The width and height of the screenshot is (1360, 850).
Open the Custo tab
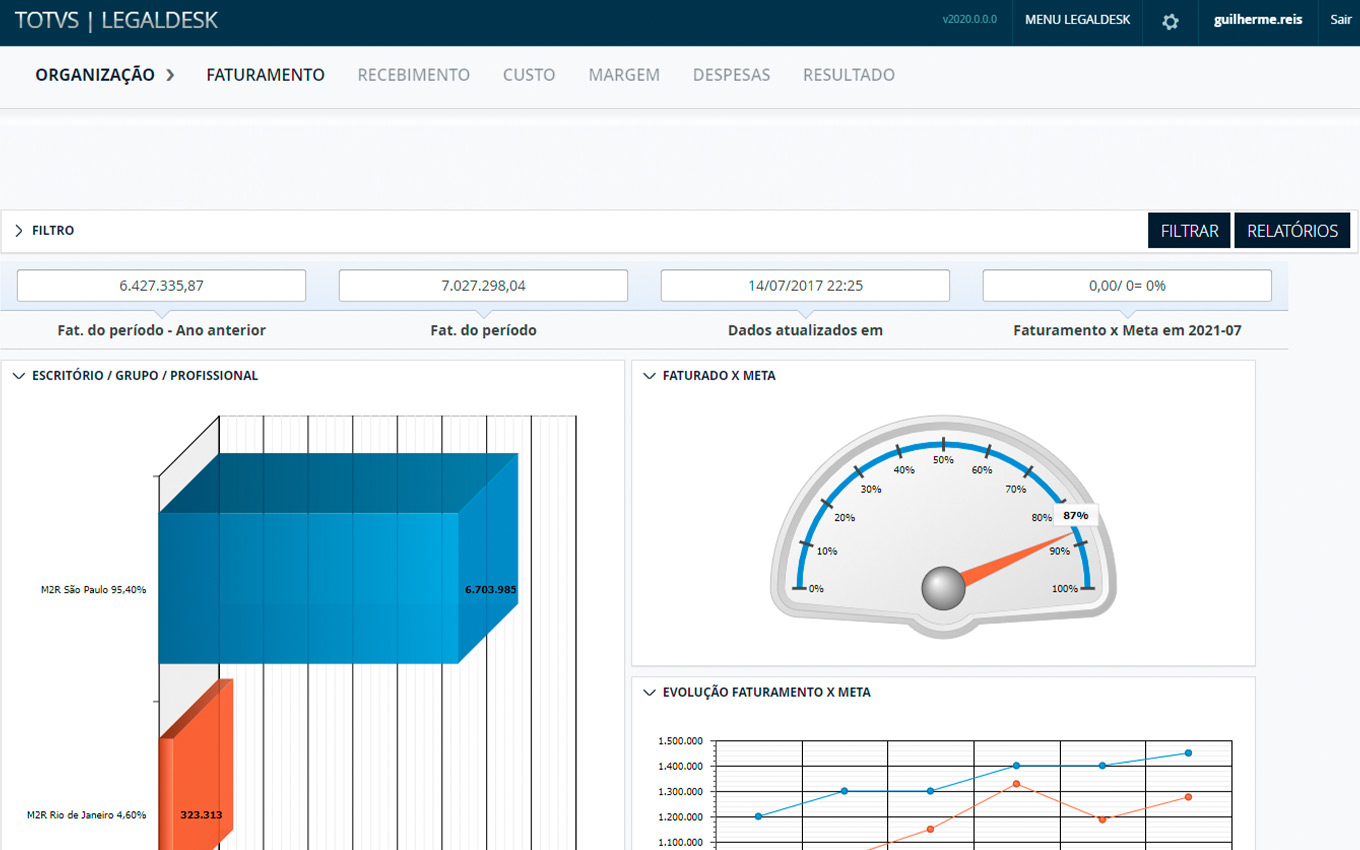click(528, 75)
